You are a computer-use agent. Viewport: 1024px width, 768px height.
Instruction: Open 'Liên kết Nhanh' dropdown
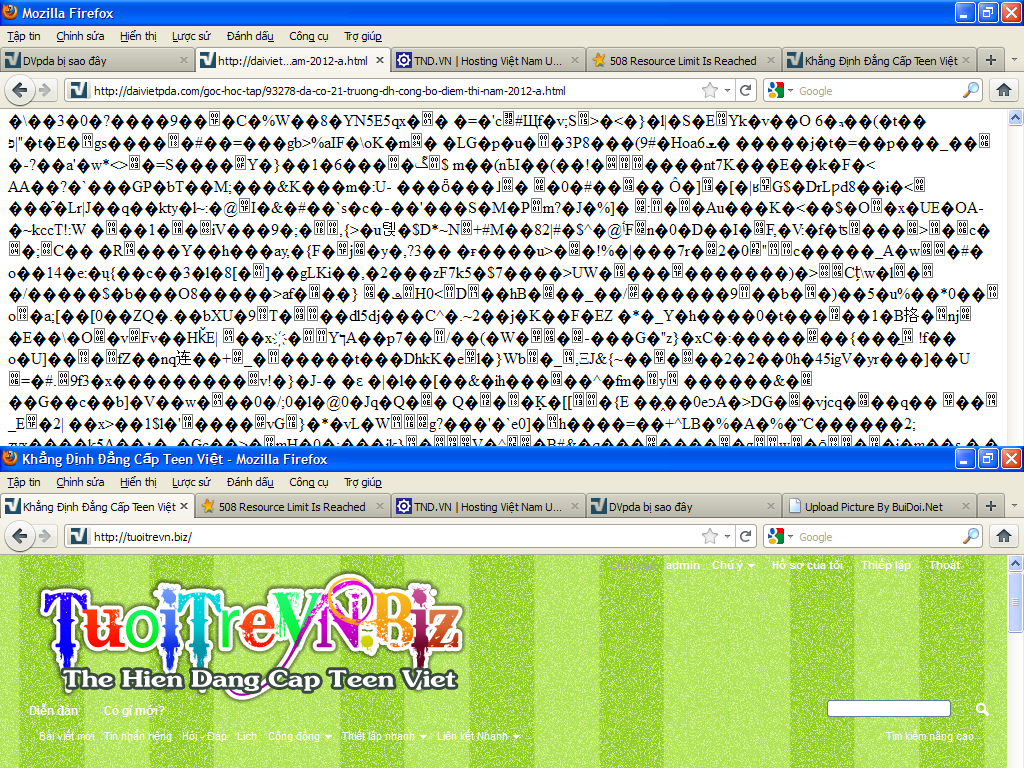(x=478, y=737)
